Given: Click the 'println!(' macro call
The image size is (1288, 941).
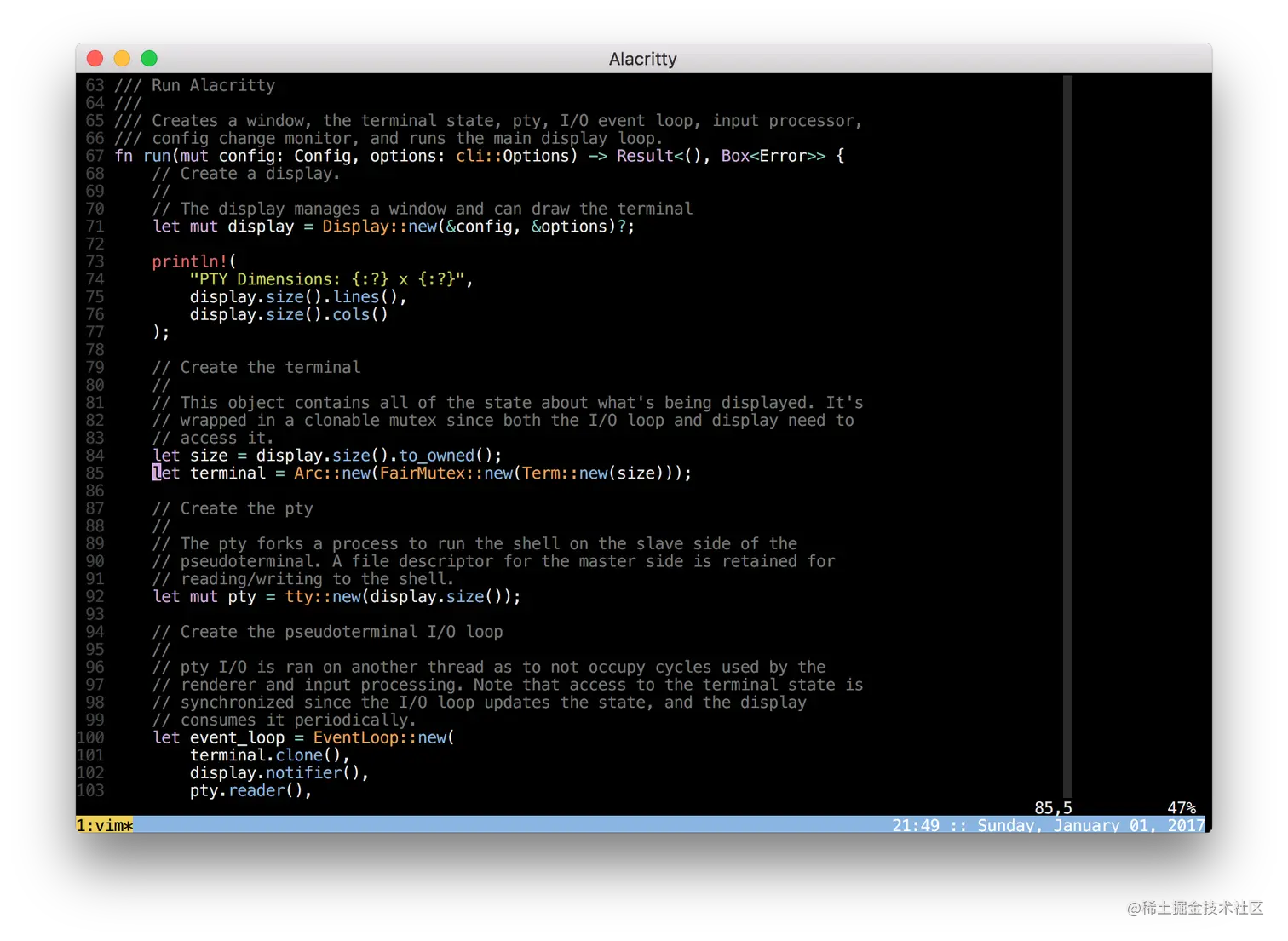Looking at the screenshot, I should coord(194,261).
